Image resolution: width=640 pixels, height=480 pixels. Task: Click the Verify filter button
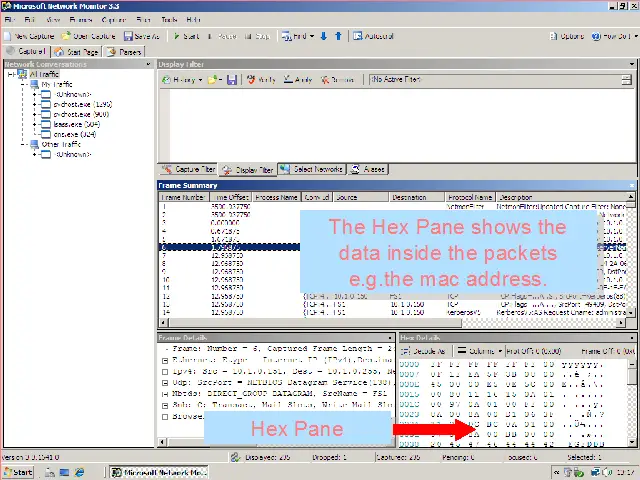(261, 80)
